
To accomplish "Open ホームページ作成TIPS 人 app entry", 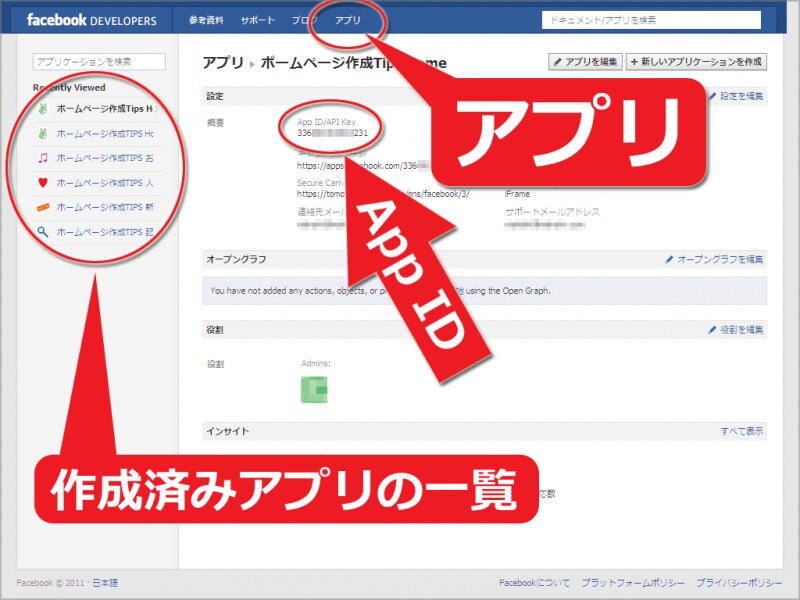I will (105, 183).
